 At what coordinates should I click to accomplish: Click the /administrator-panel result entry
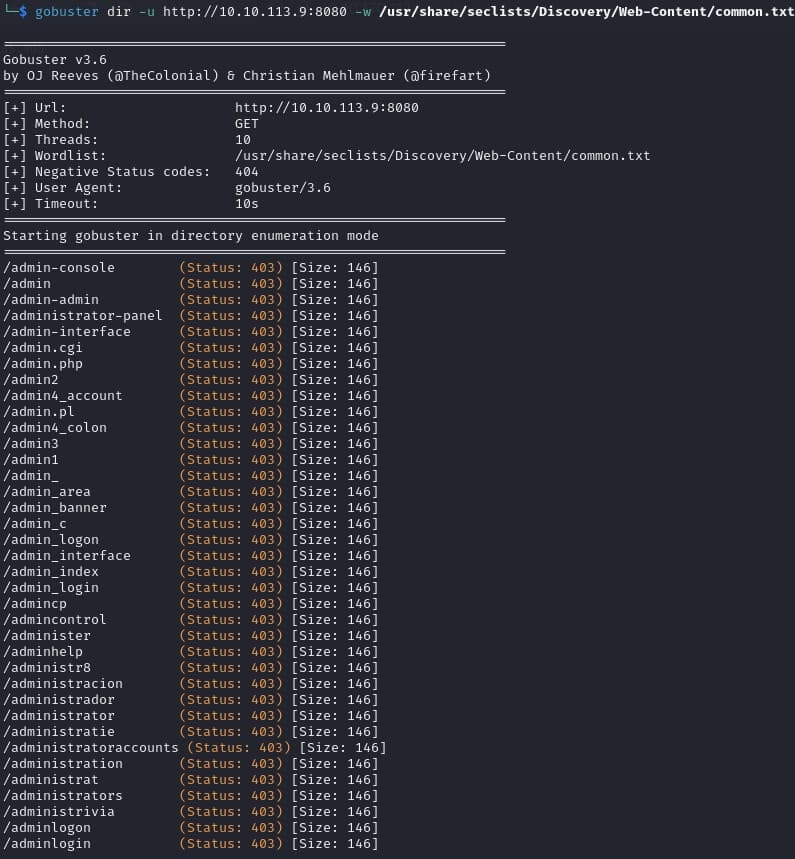tap(83, 316)
